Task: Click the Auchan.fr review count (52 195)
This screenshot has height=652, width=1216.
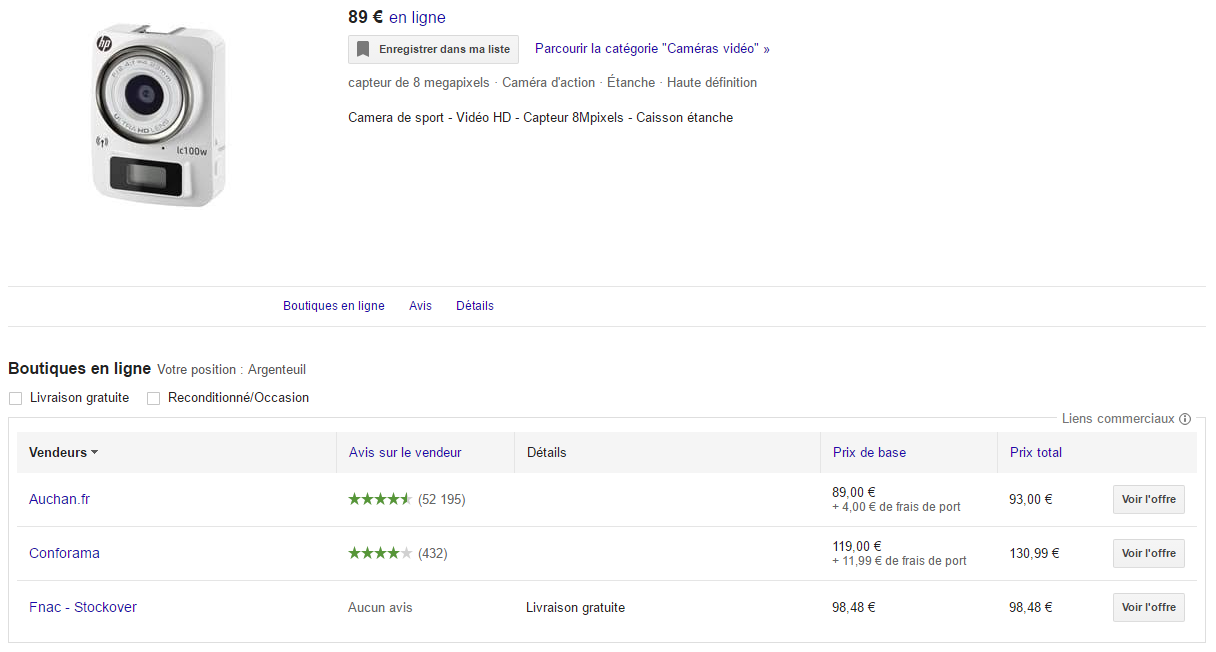Action: pyautogui.click(x=442, y=499)
